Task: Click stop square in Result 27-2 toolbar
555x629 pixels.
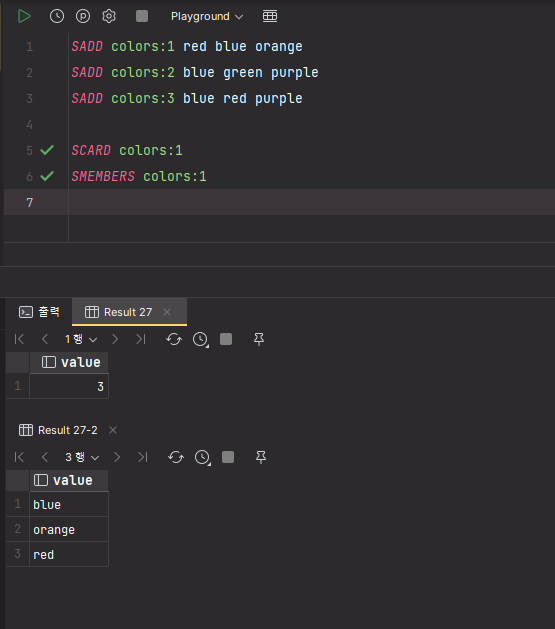Action: 228,457
